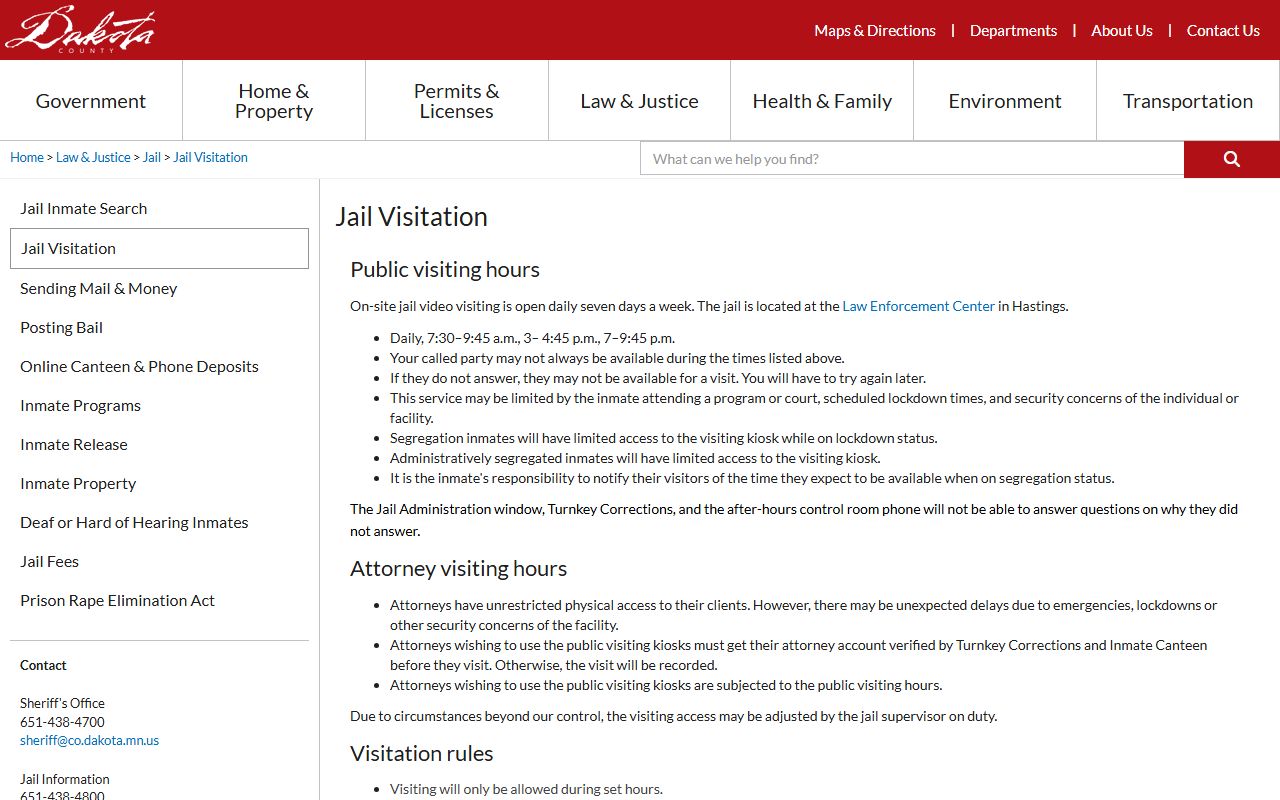Click the Home breadcrumb link
This screenshot has width=1280, height=800.
pyautogui.click(x=27, y=157)
